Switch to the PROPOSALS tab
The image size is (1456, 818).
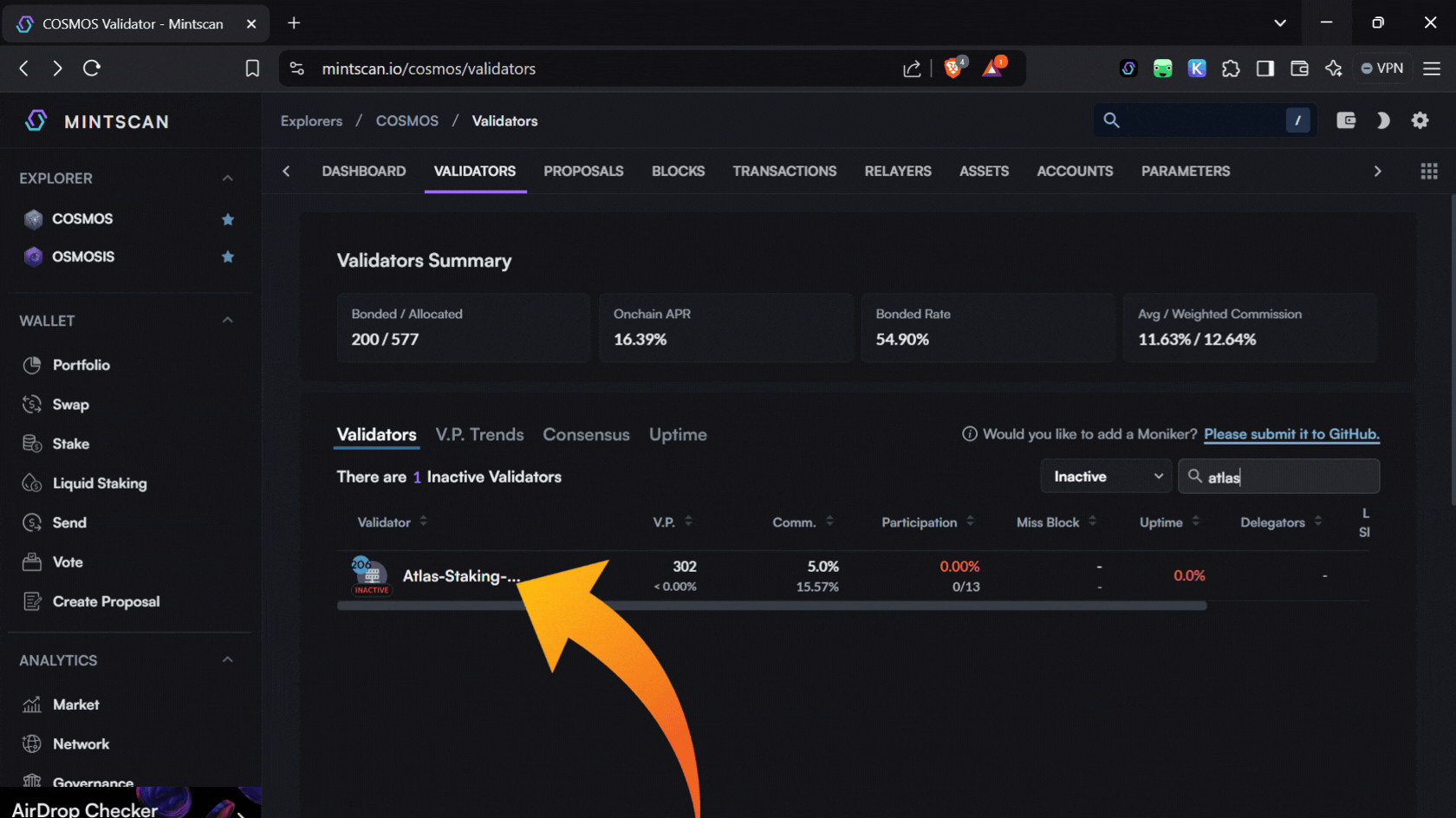click(583, 172)
